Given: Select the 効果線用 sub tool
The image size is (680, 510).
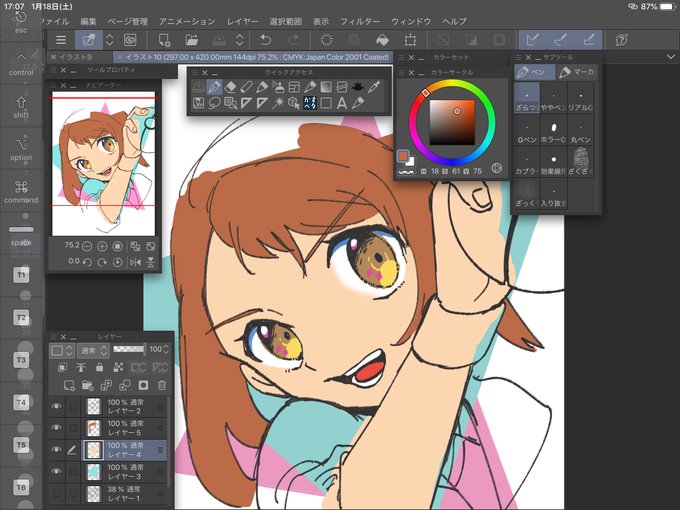Looking at the screenshot, I should point(553,163).
